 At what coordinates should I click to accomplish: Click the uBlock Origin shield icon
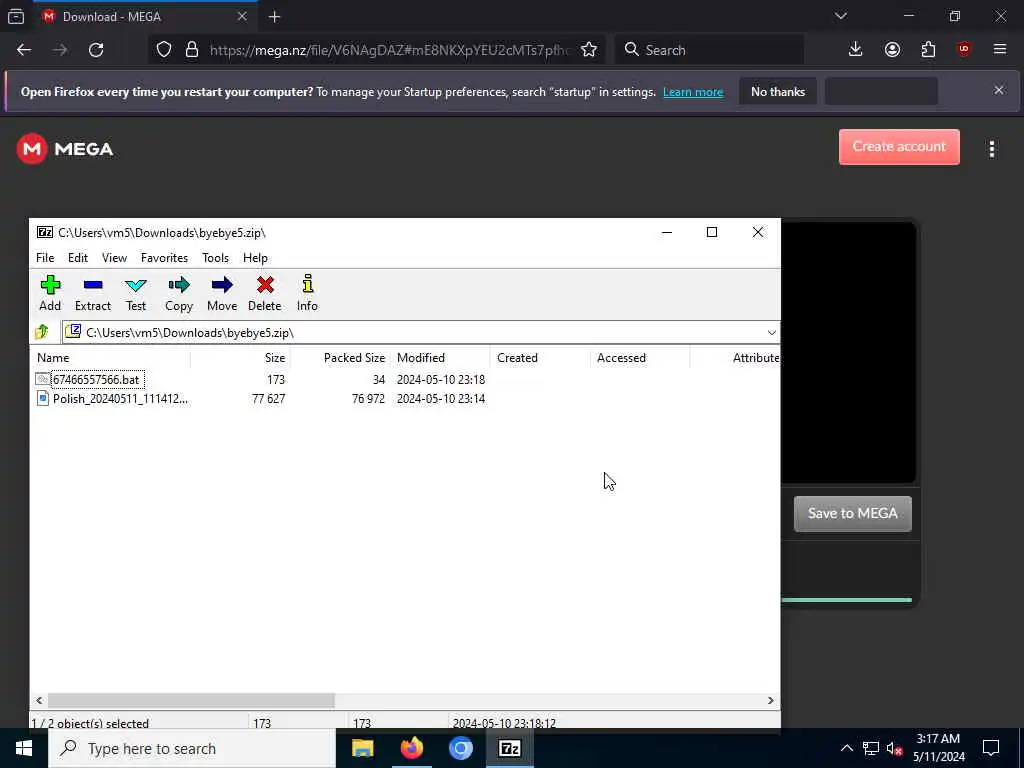pos(964,50)
